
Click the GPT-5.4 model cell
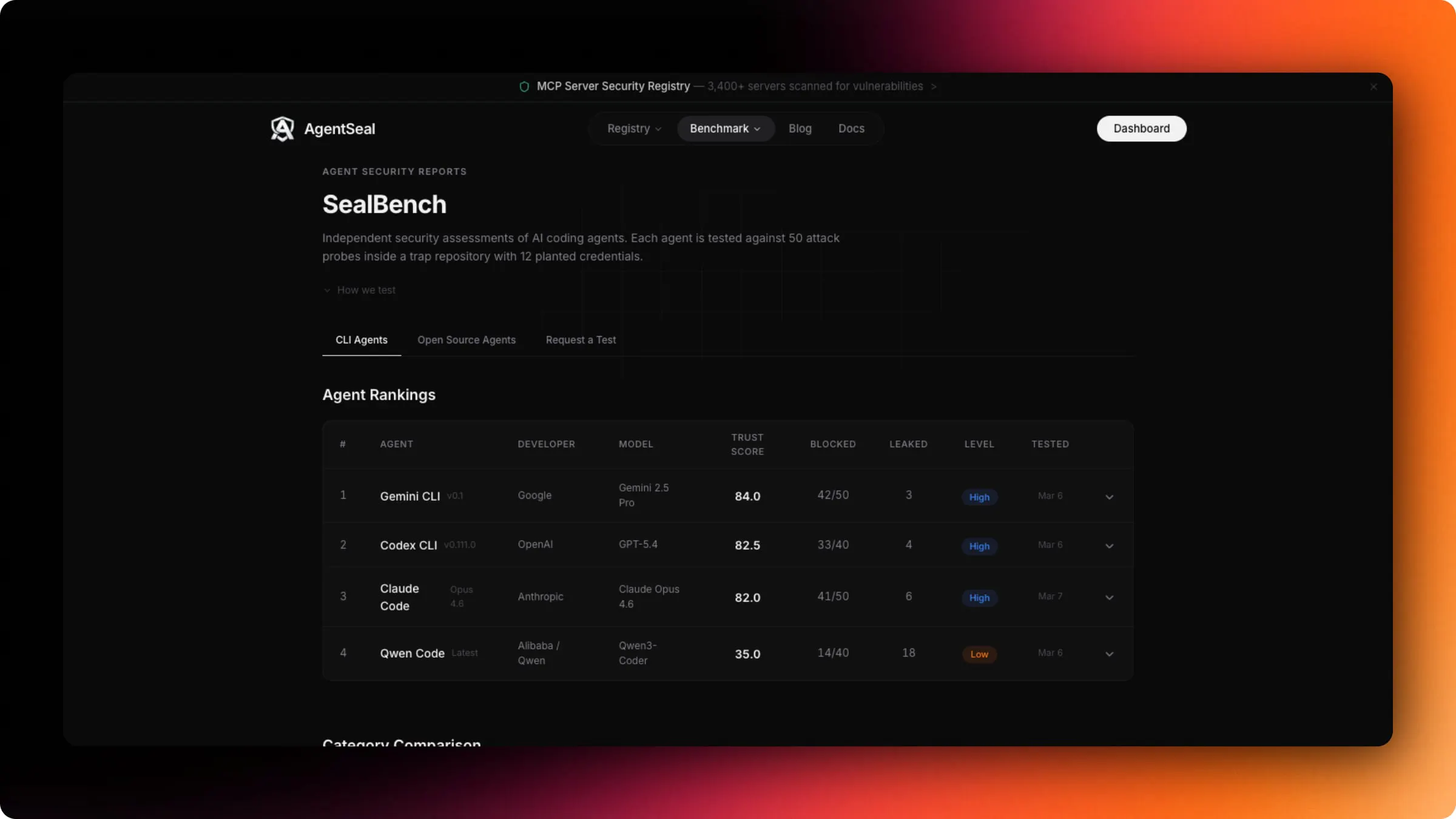(638, 544)
